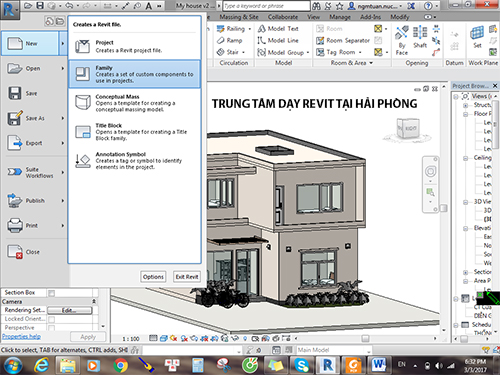This screenshot has height=375, width=500.
Task: Click New in the application menu
Action: [30, 43]
